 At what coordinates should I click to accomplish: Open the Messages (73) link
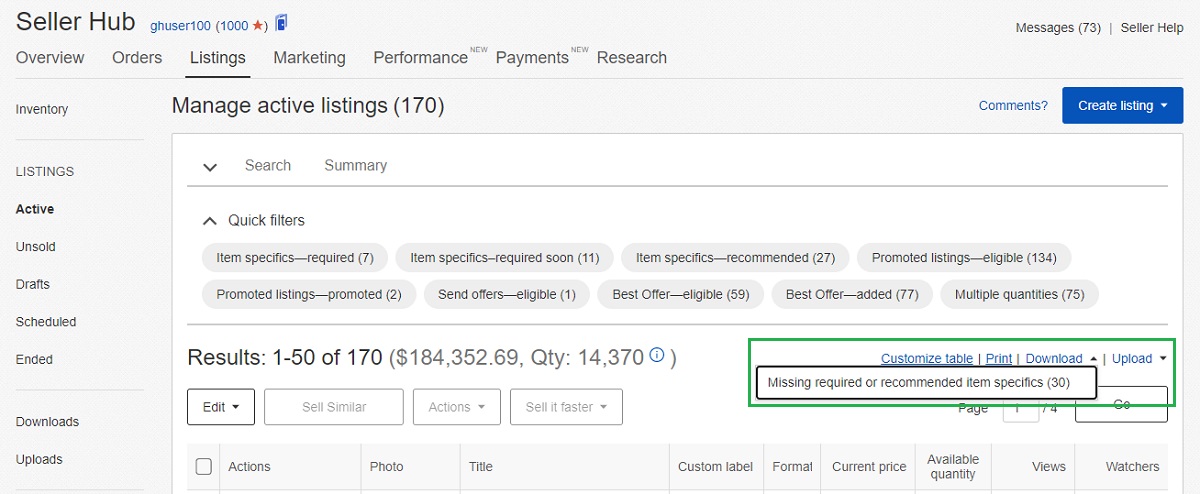pos(1058,28)
